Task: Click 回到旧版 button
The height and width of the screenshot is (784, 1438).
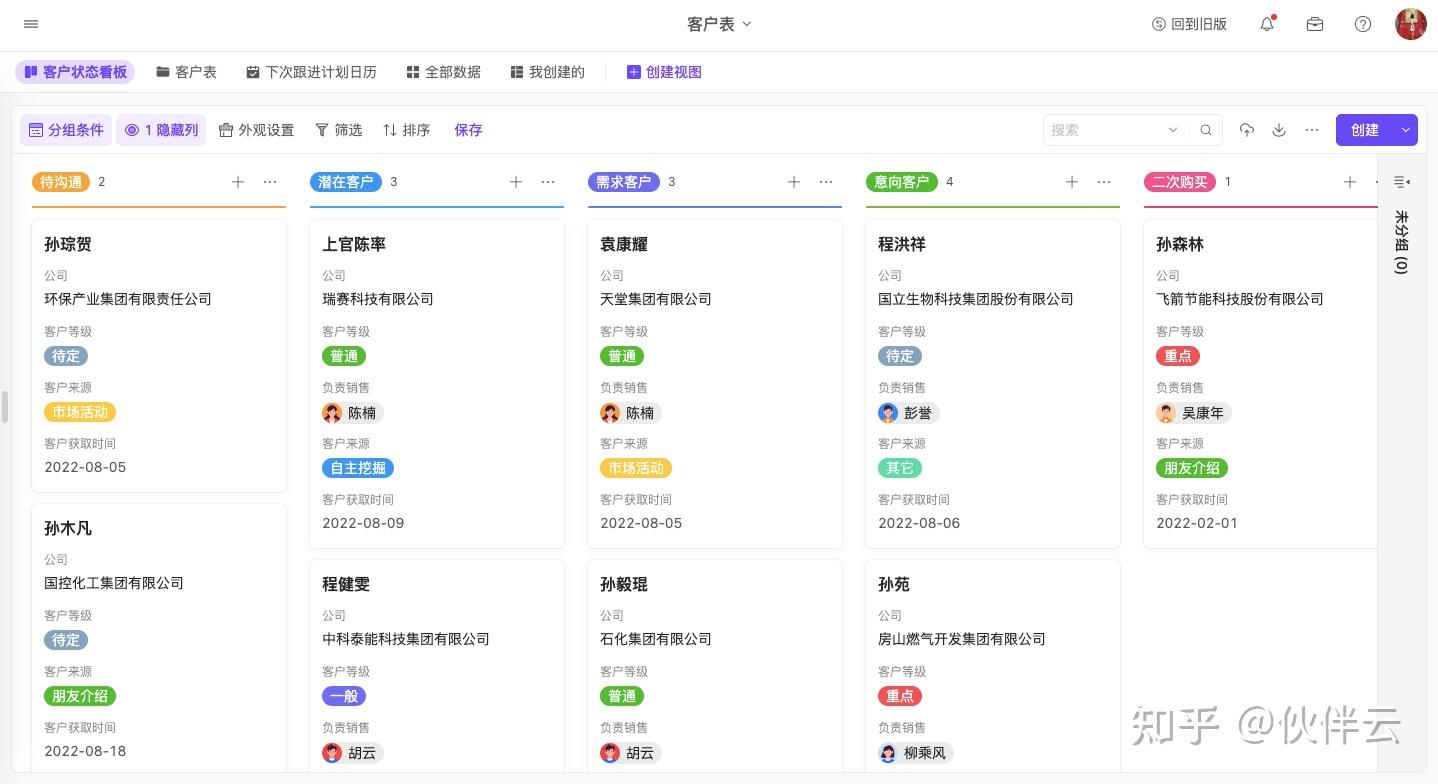Action: pos(1189,24)
